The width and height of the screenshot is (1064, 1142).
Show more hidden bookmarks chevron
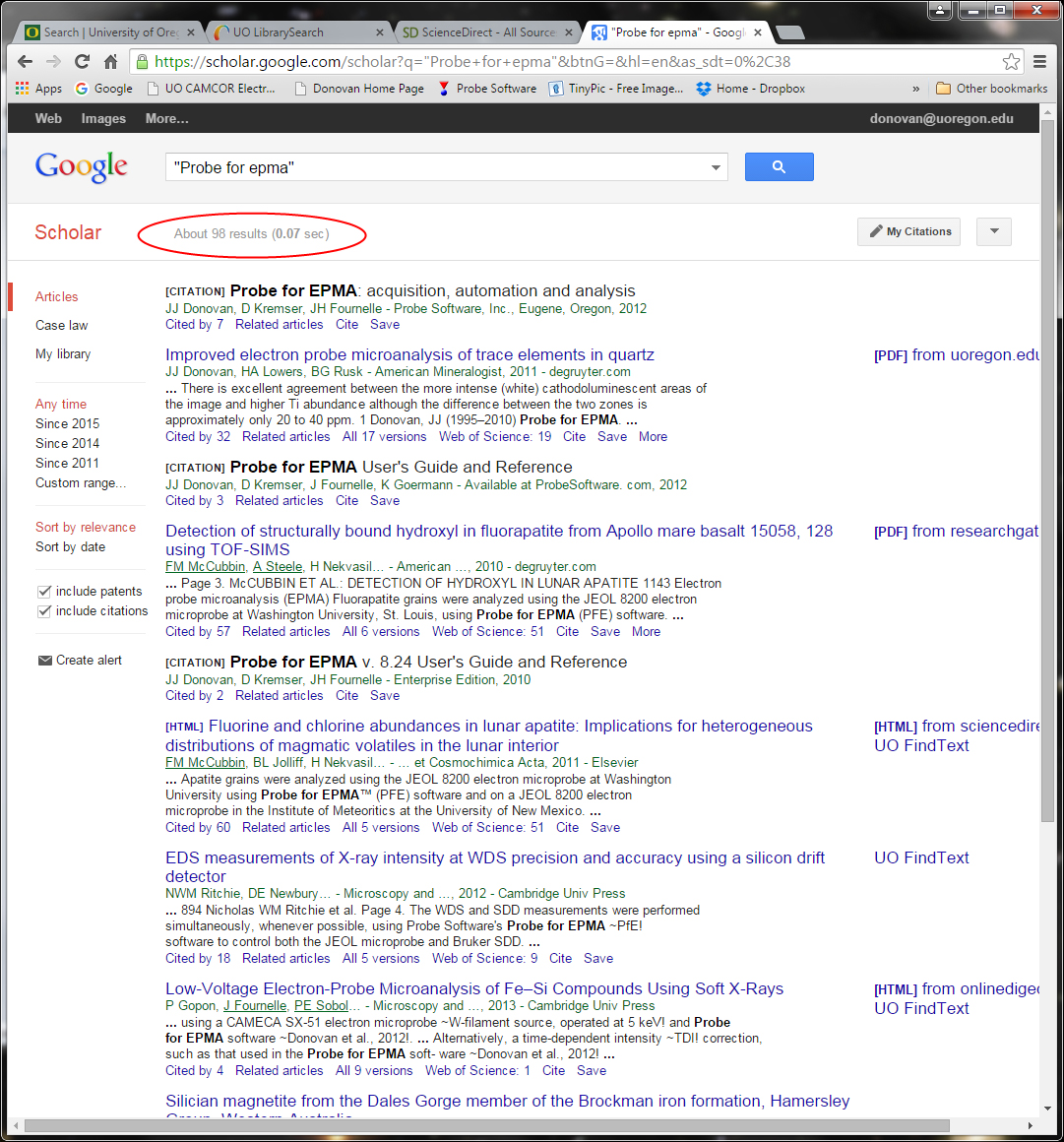pyautogui.click(x=916, y=89)
